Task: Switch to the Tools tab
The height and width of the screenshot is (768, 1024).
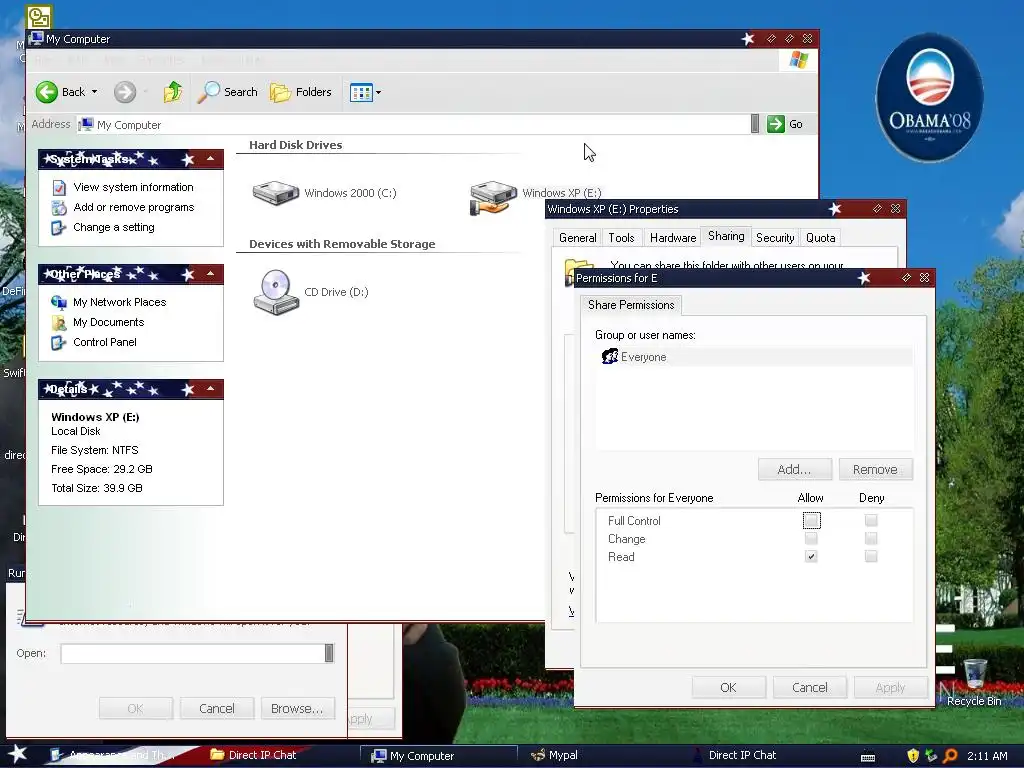Action: click(621, 238)
